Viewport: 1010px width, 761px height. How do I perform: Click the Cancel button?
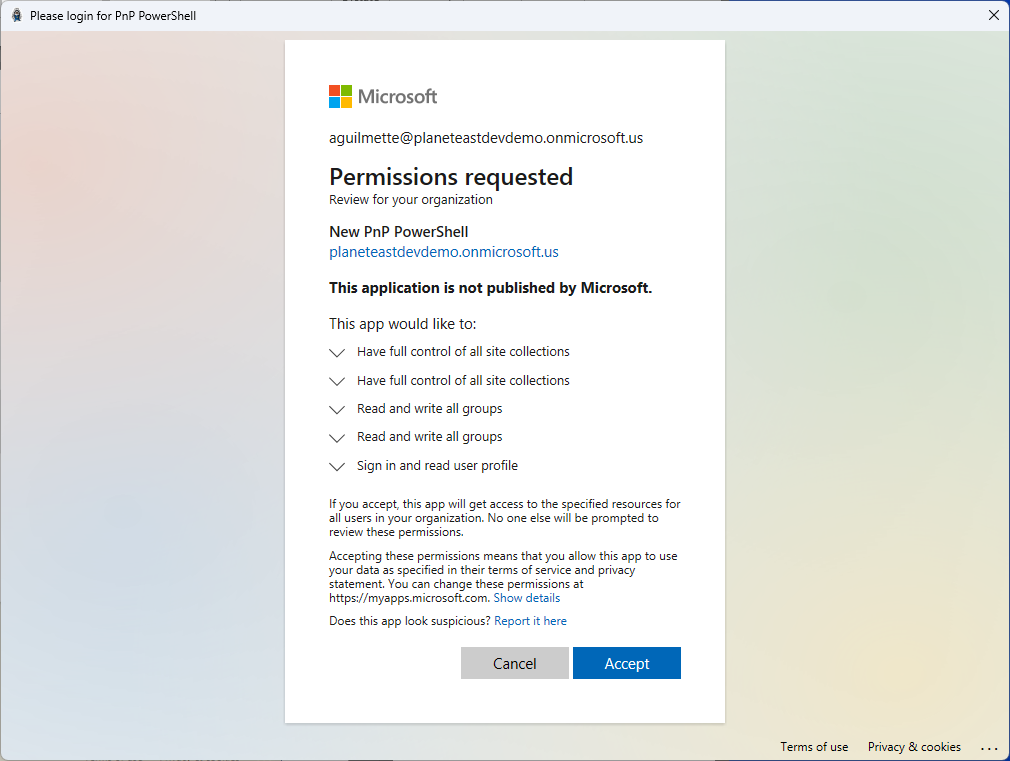(514, 663)
